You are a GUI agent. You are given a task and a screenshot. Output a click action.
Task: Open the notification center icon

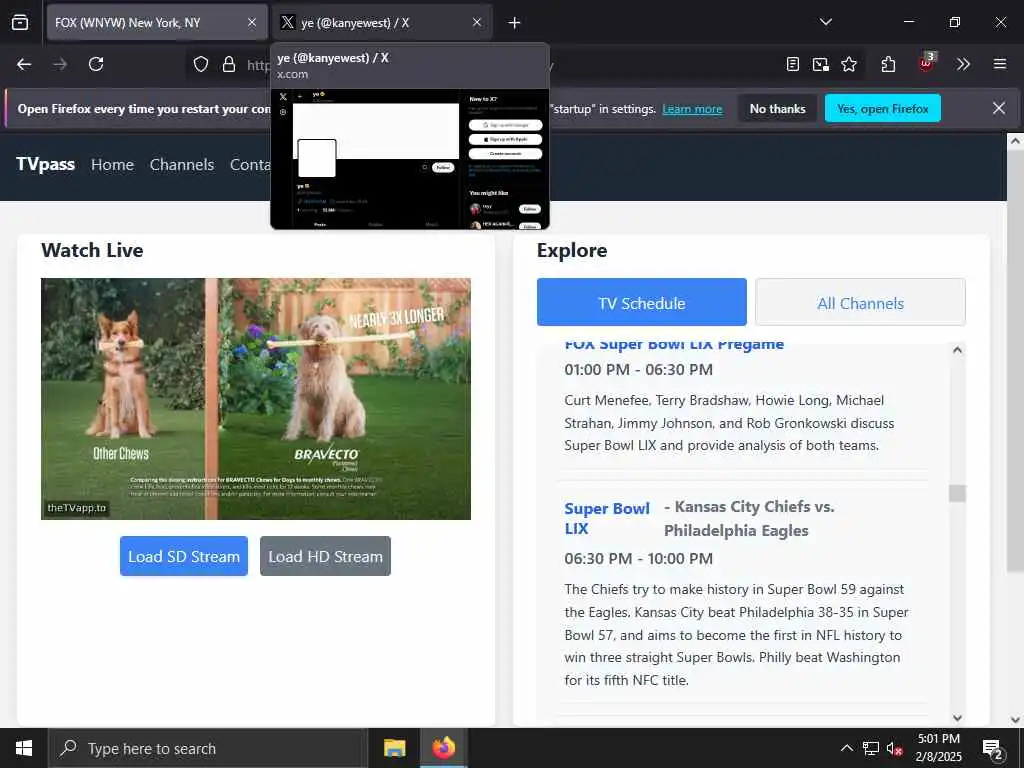click(993, 749)
